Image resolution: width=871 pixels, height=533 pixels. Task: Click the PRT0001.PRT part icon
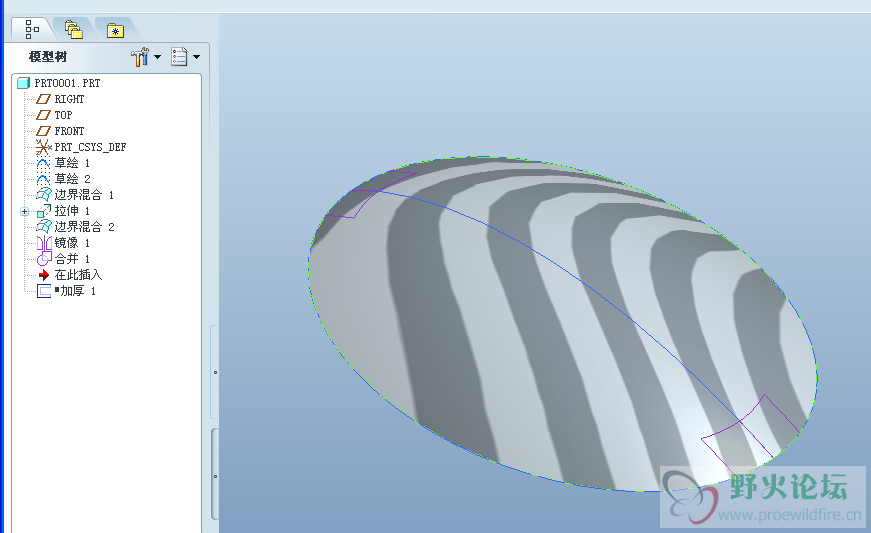23,83
